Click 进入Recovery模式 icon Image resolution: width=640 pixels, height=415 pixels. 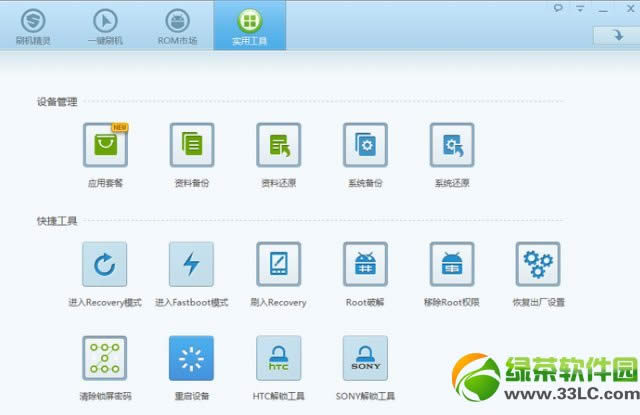pos(105,265)
